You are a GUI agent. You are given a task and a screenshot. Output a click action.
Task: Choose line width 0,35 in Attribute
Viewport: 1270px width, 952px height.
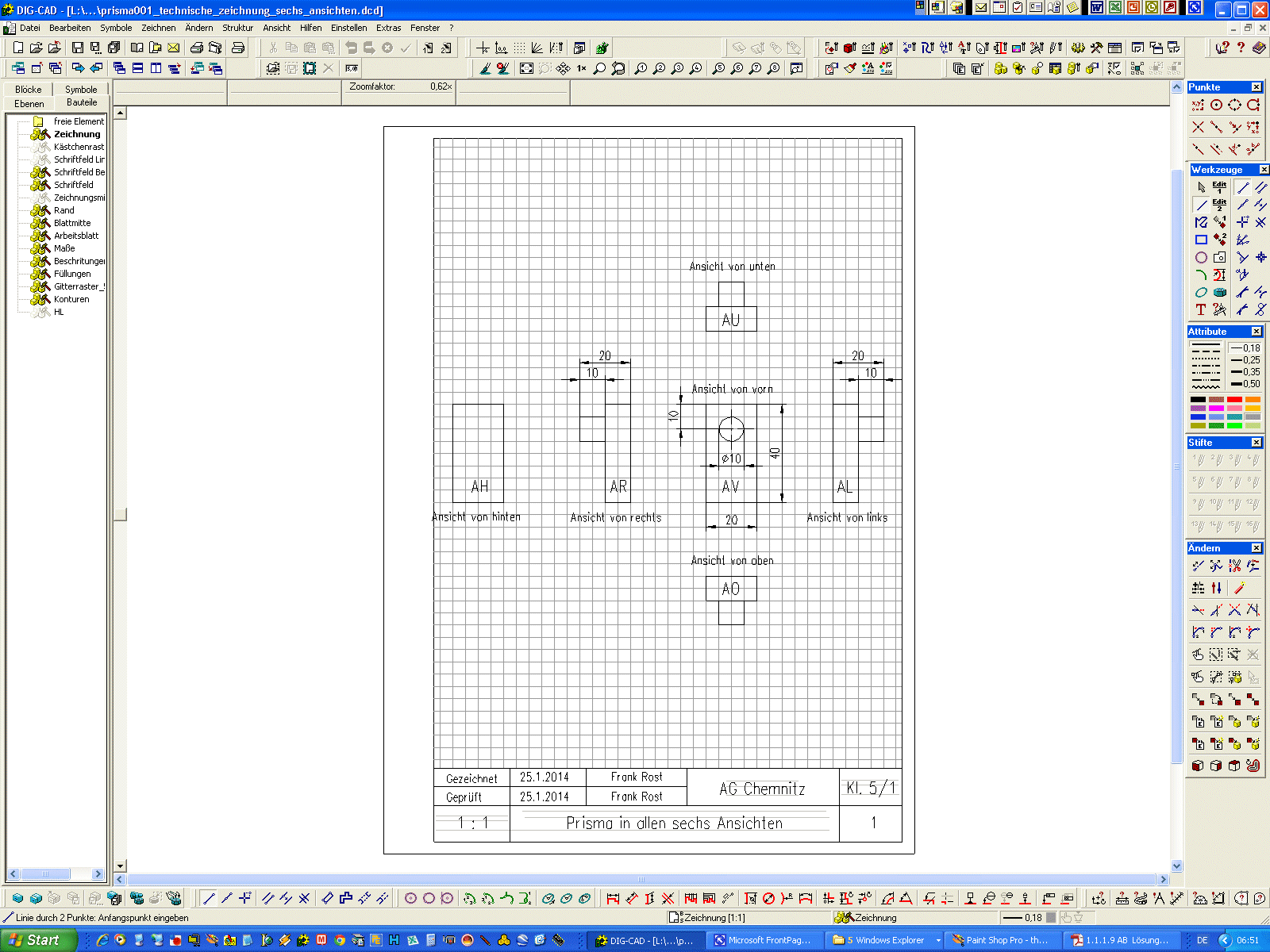[x=1245, y=372]
